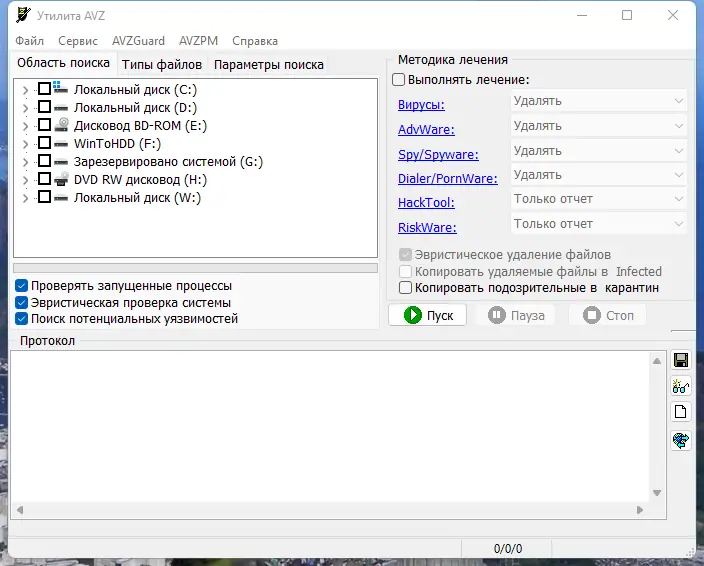Click the 0/0/0 status bar counter
The image size is (704, 566).
tap(507, 548)
